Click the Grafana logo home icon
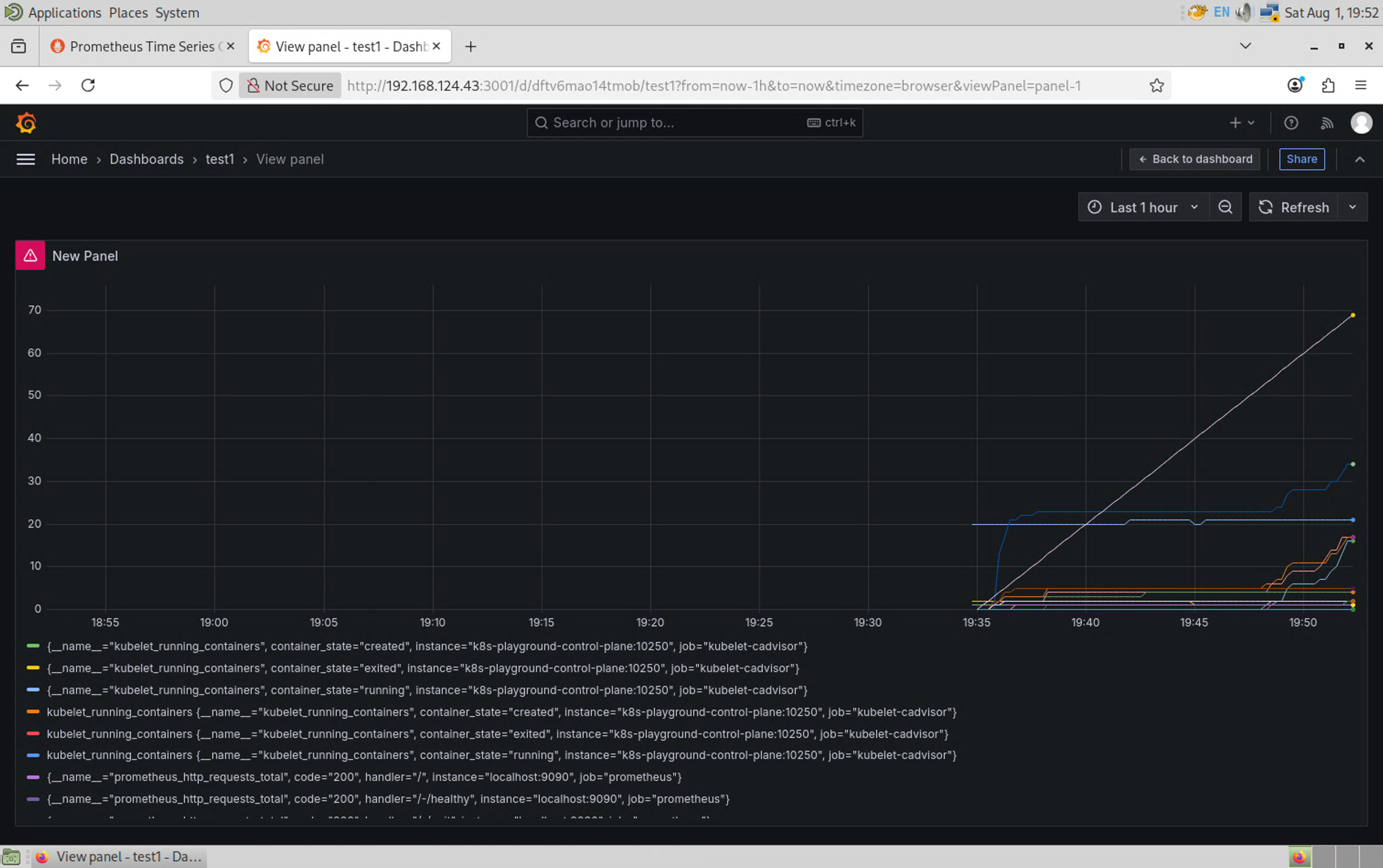This screenshot has height=868, width=1383. (x=26, y=122)
